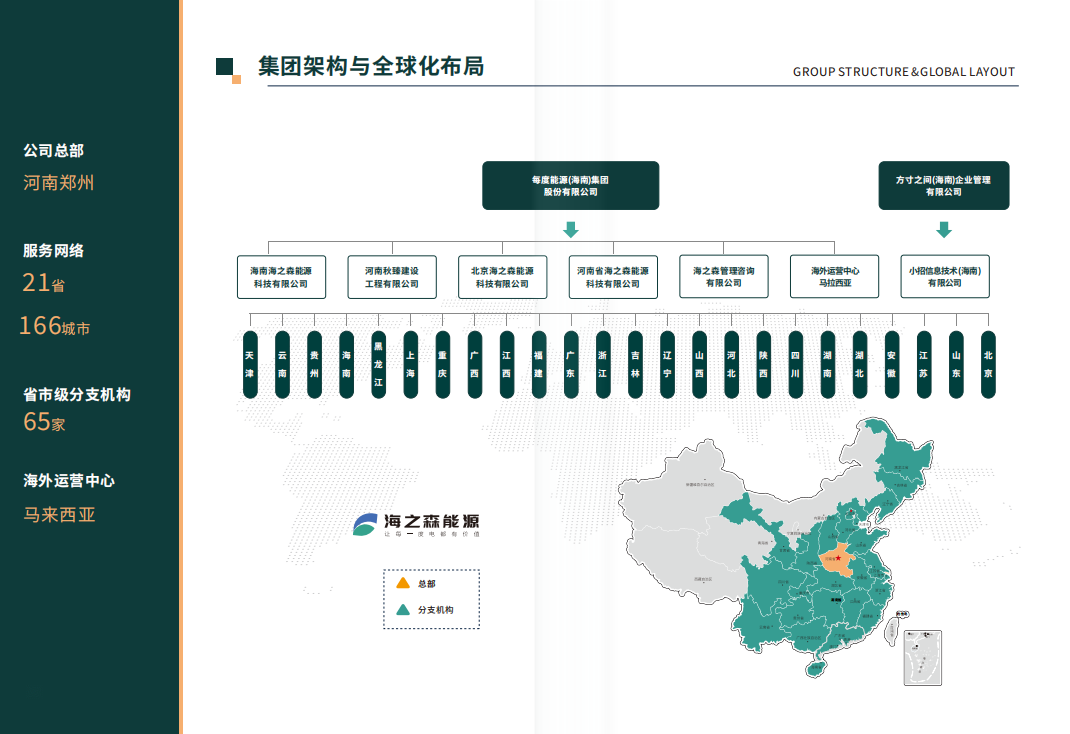The image size is (1070, 734).
Task: Select the 福建 province pill
Action: coord(539,364)
